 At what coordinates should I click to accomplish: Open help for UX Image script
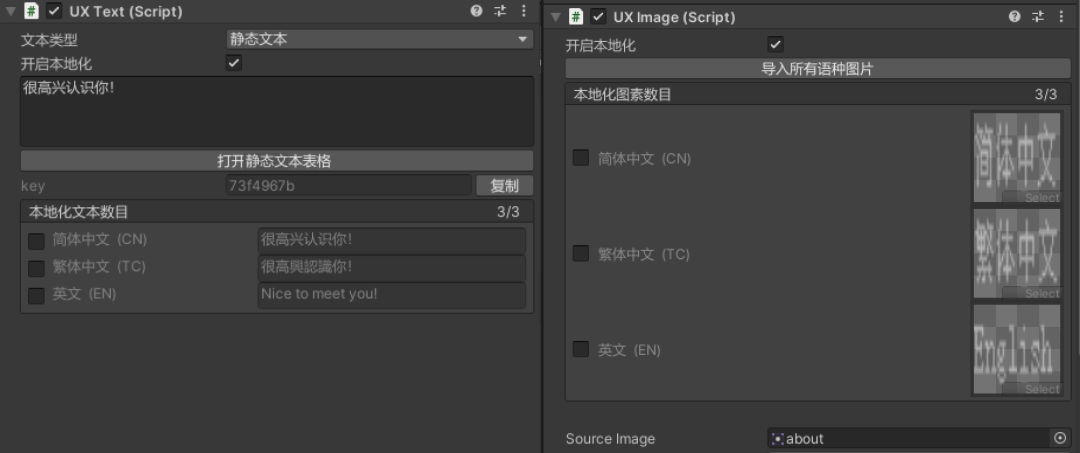[1015, 17]
